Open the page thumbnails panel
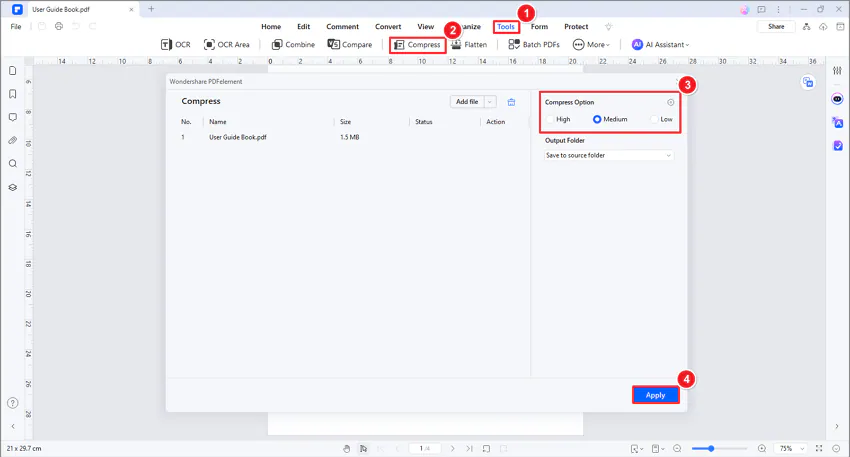Screen dimensions: 850x457 [x=12, y=71]
